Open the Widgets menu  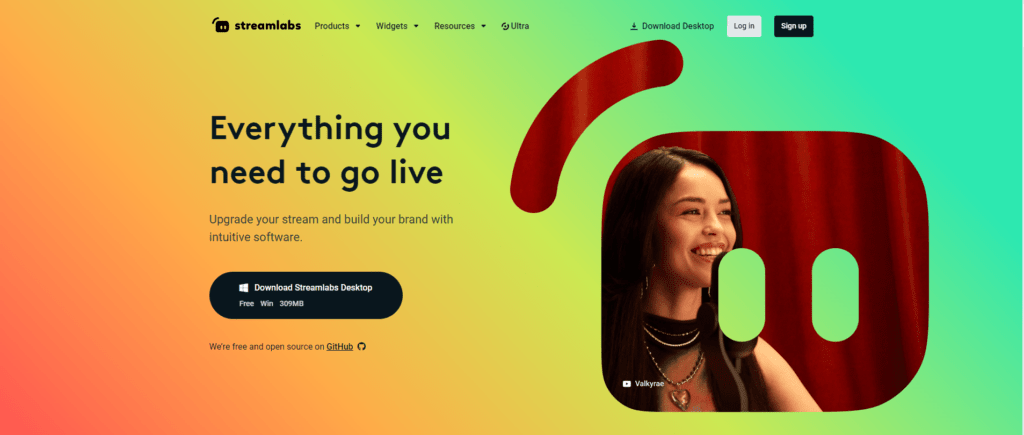397,26
